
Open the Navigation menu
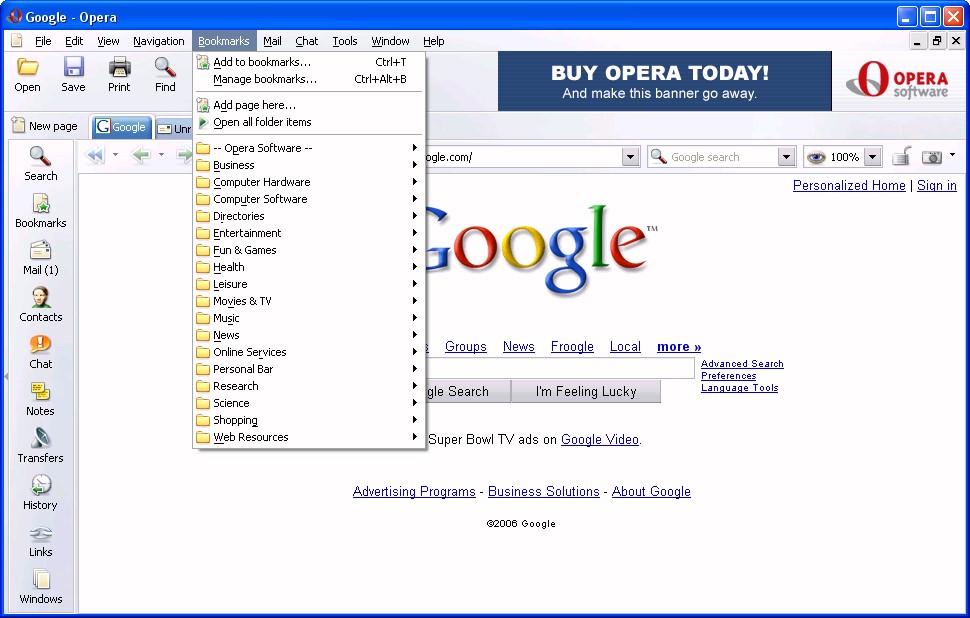158,41
